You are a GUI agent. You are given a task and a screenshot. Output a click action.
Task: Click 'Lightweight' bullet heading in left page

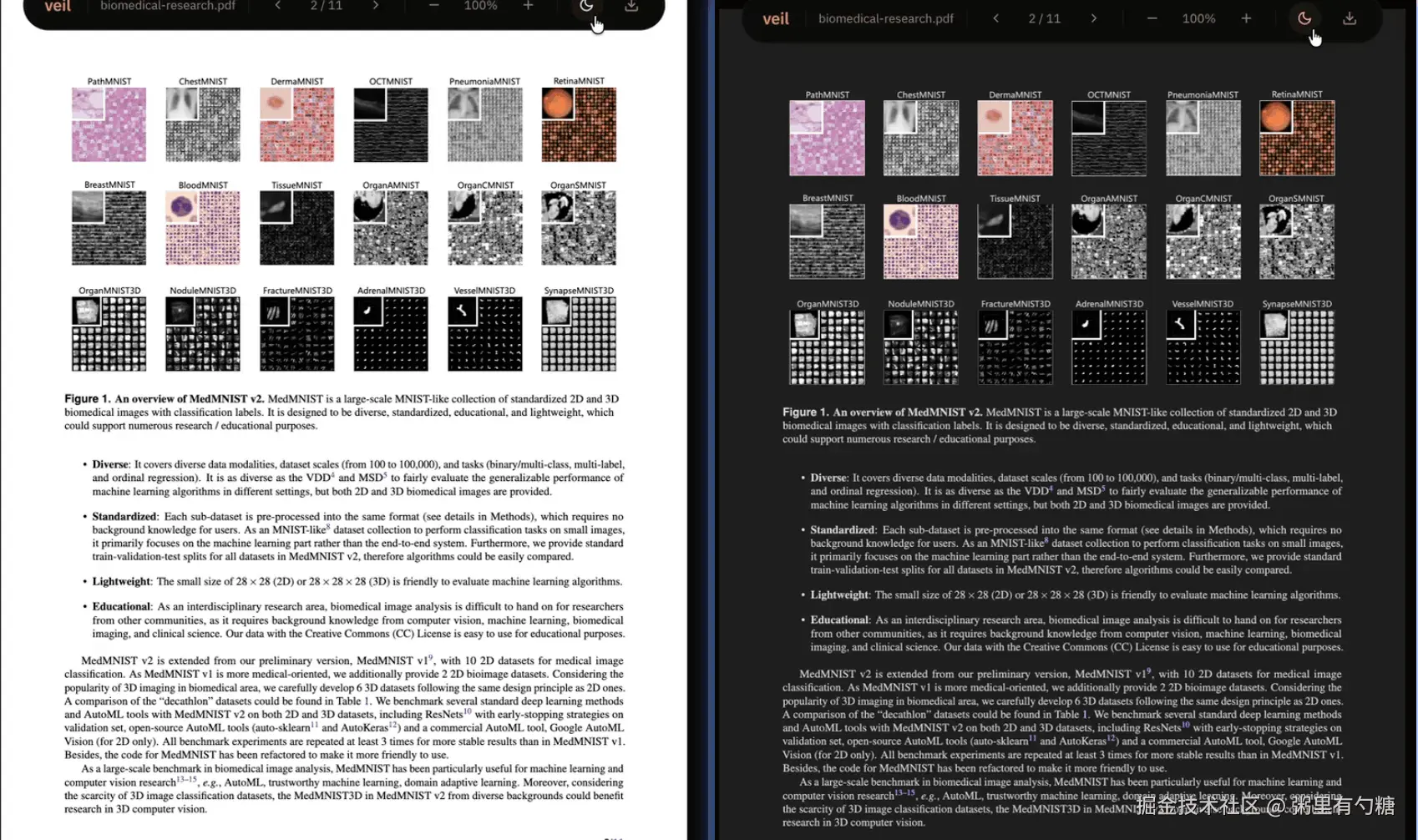pos(122,582)
